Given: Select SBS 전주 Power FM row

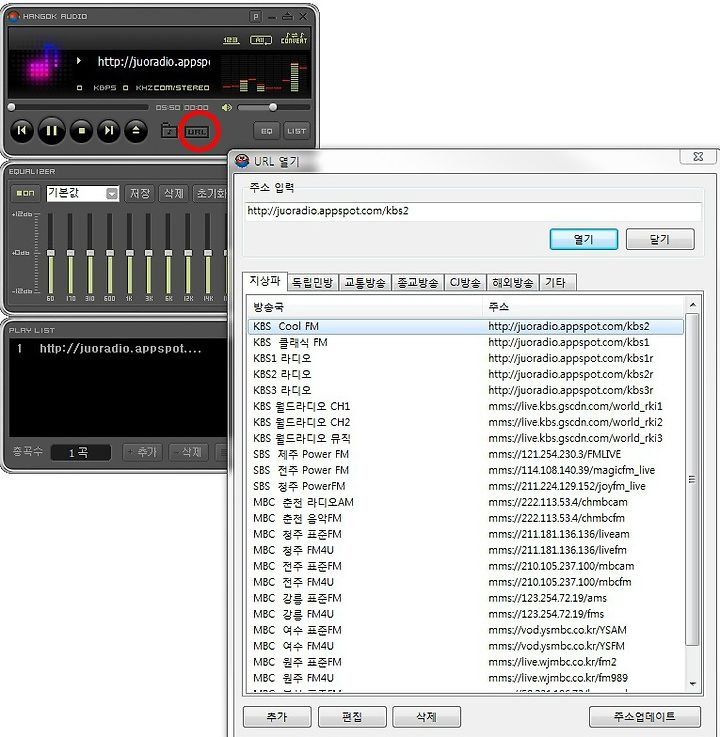Looking at the screenshot, I should pyautogui.click(x=466, y=470).
